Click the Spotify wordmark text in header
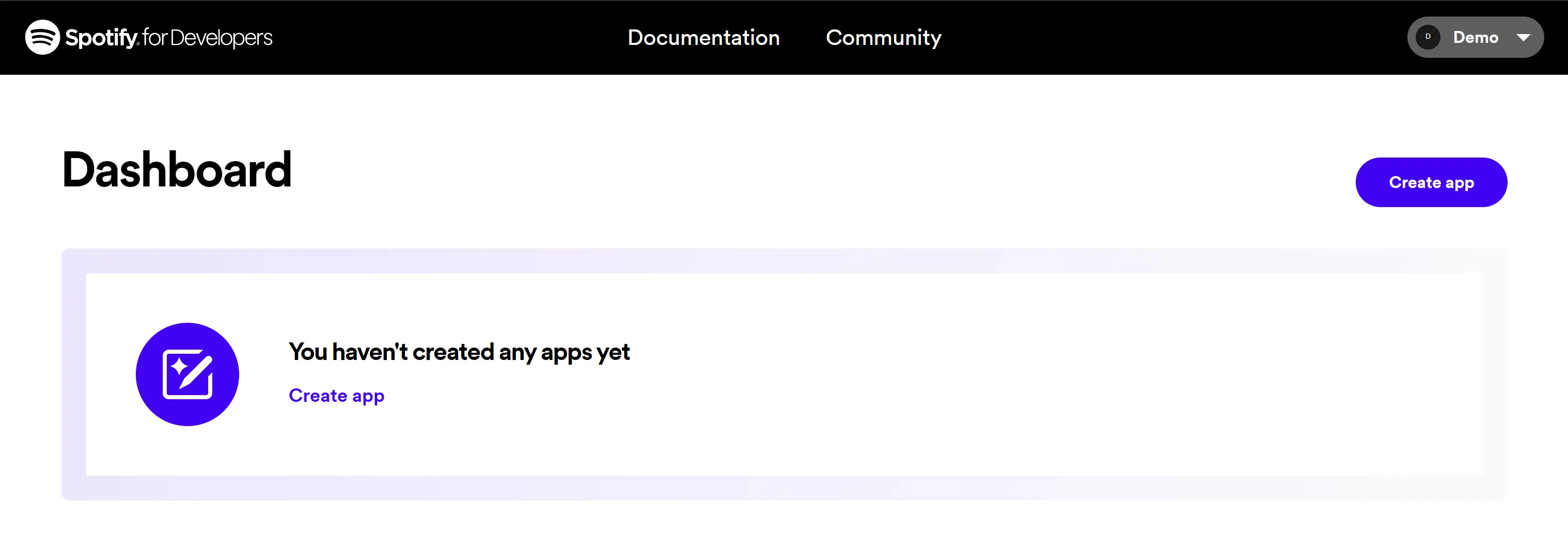The width and height of the screenshot is (1568, 533). pos(102,38)
